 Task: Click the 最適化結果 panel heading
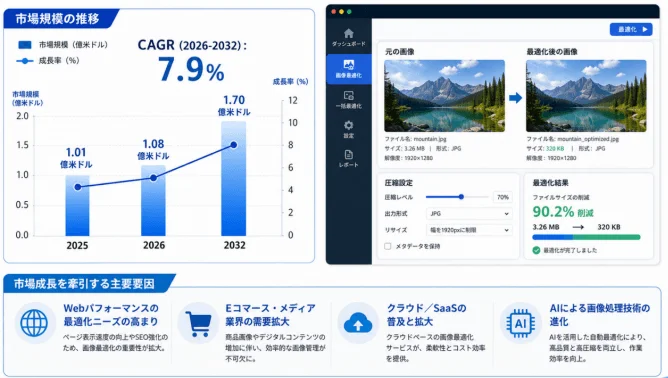550,183
